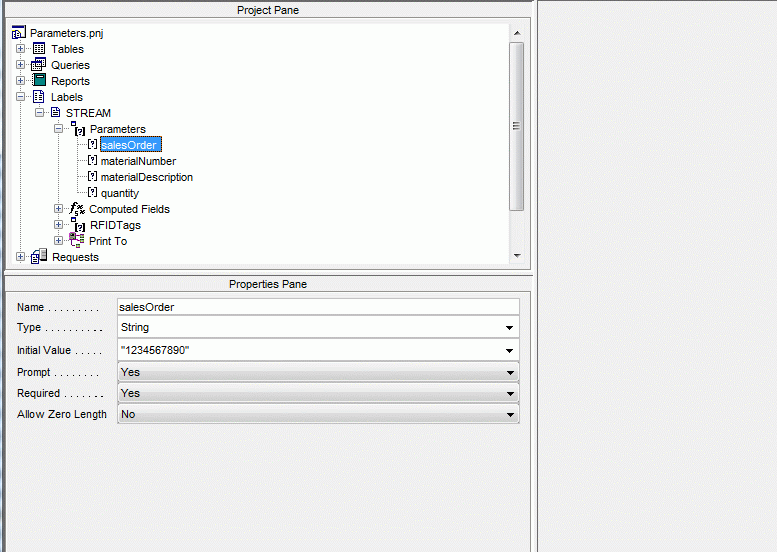This screenshot has height=552, width=777.
Task: Click the Parameters node icon
Action: 78,129
